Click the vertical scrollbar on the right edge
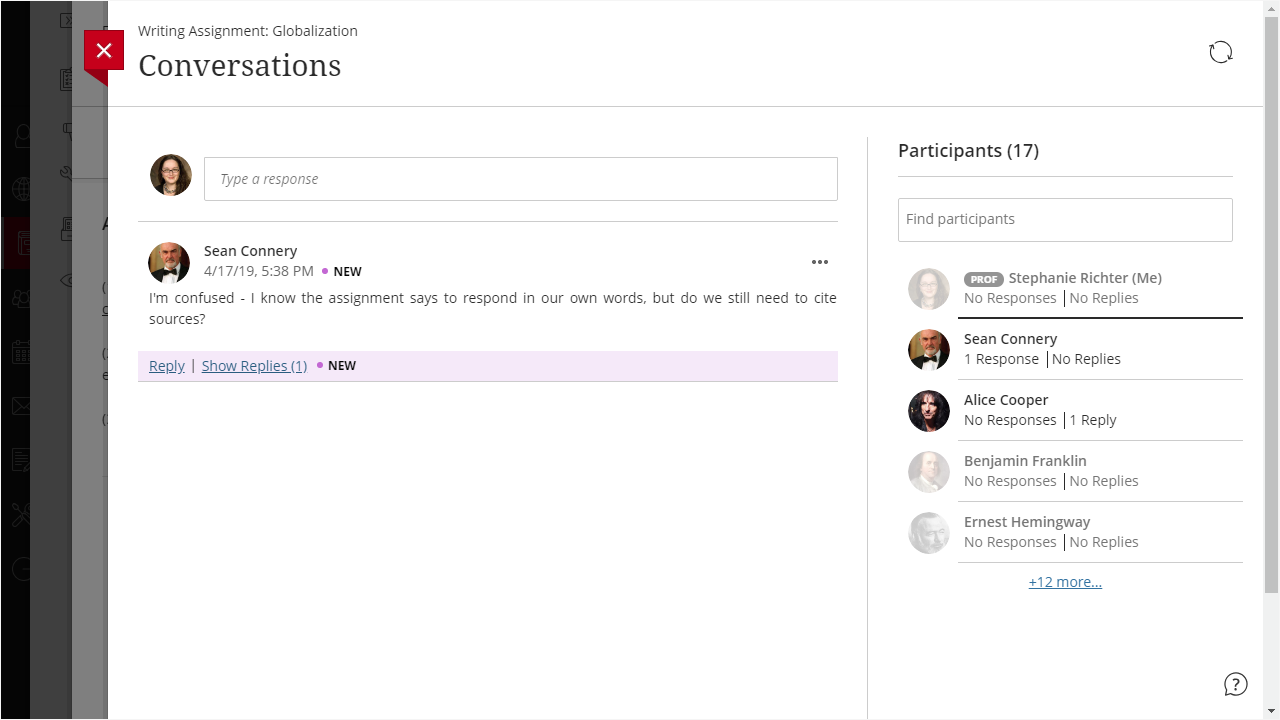Image resolution: width=1280 pixels, height=720 pixels. [x=1271, y=300]
